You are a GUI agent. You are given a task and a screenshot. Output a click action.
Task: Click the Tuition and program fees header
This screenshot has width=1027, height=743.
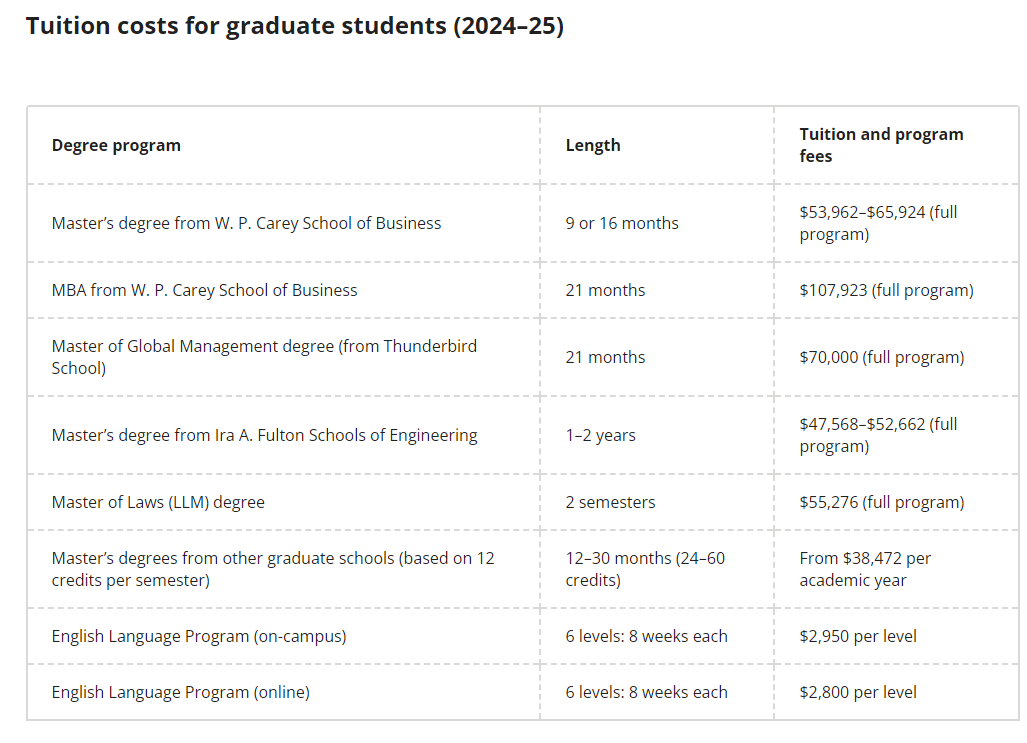click(x=881, y=145)
